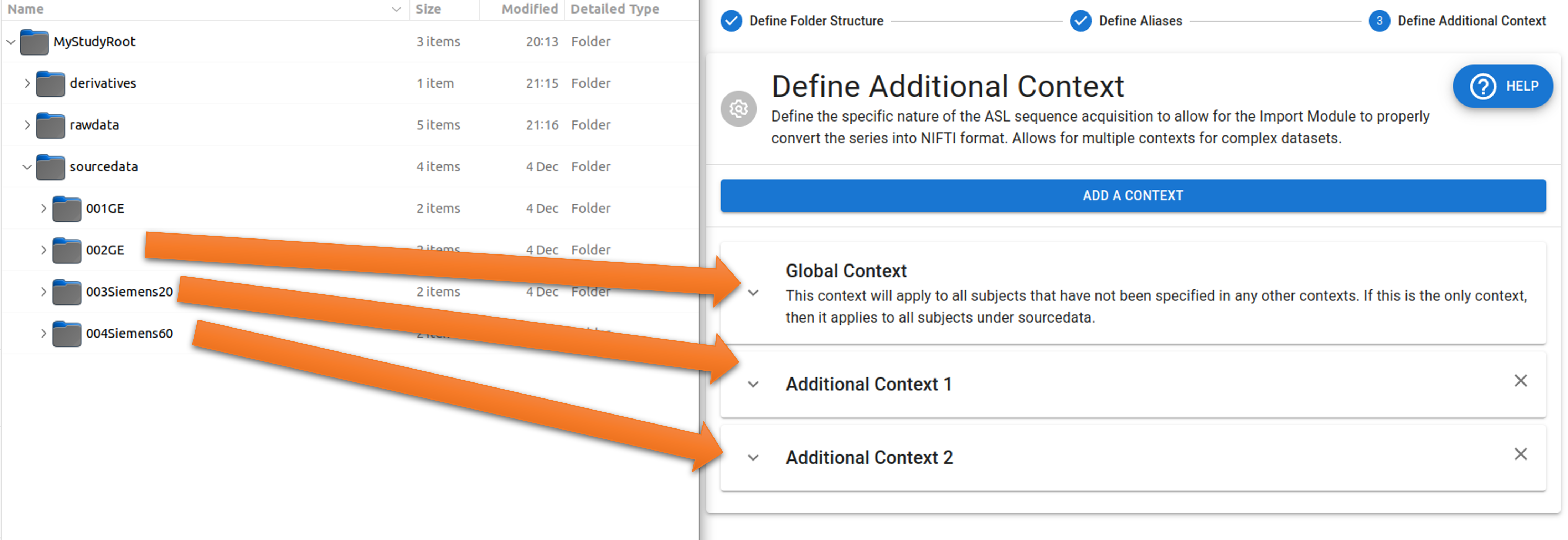Go to Define Folder Structure step
1568x540 pixels.
[x=816, y=21]
